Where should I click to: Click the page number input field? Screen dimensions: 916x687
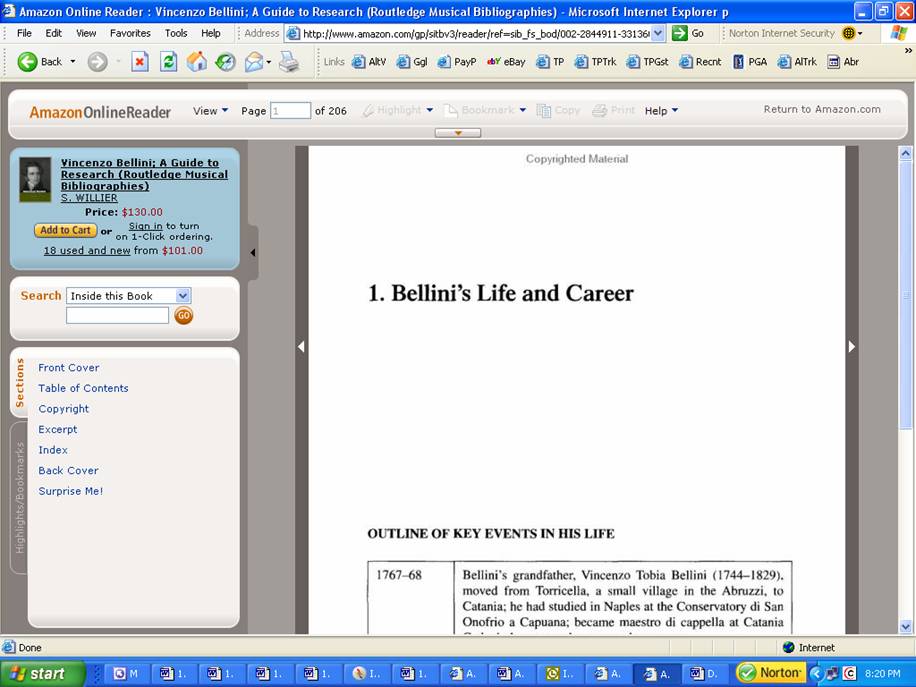pyautogui.click(x=290, y=111)
